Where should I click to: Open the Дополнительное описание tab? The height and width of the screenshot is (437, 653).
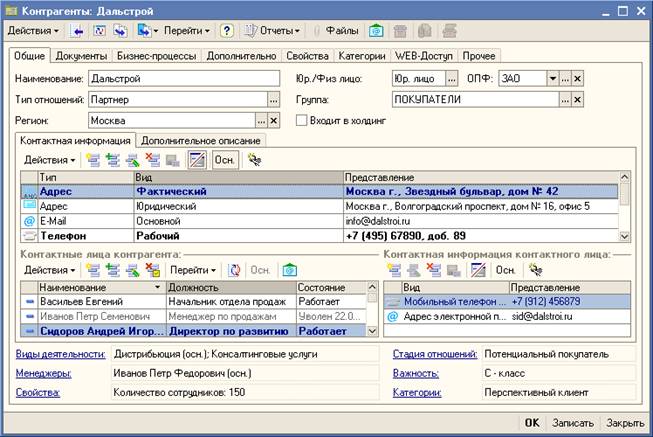[x=201, y=141]
